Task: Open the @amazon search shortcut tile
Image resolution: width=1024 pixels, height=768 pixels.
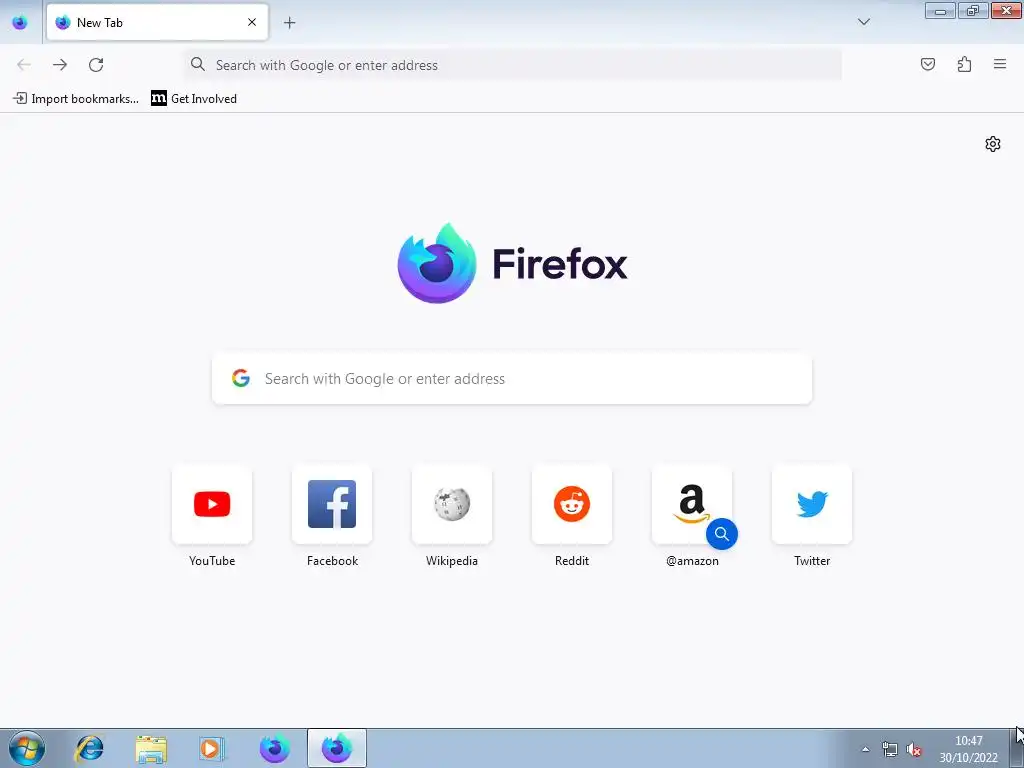Action: click(x=692, y=504)
